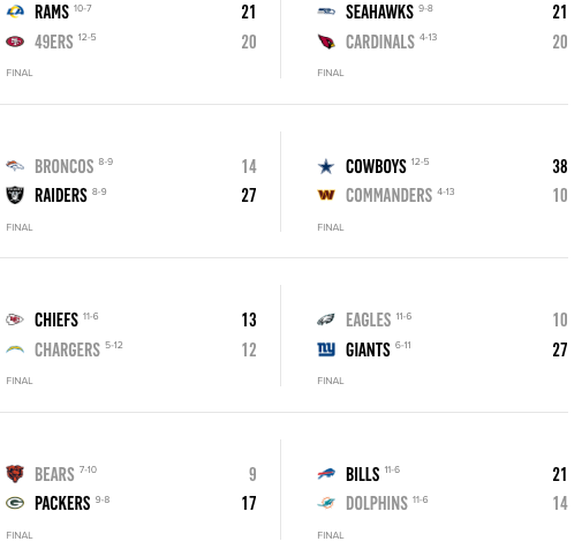This screenshot has width=582, height=549.
Task: Open the Chiefs team link
Action: pyautogui.click(x=56, y=320)
